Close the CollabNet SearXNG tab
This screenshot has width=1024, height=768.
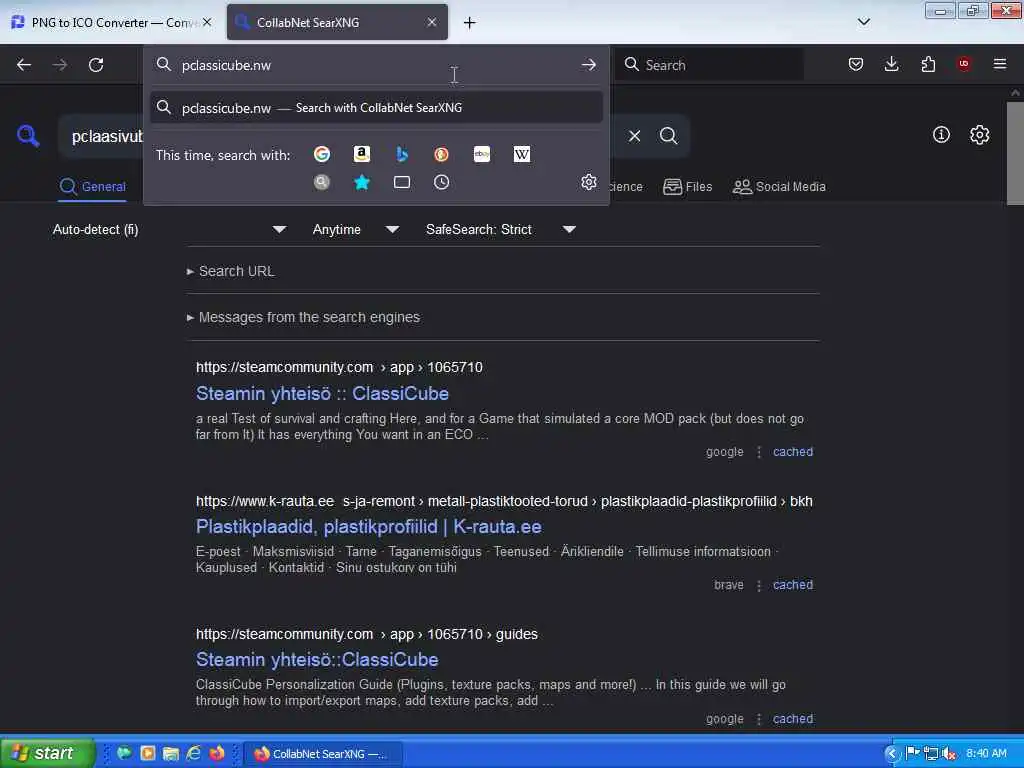coord(432,22)
